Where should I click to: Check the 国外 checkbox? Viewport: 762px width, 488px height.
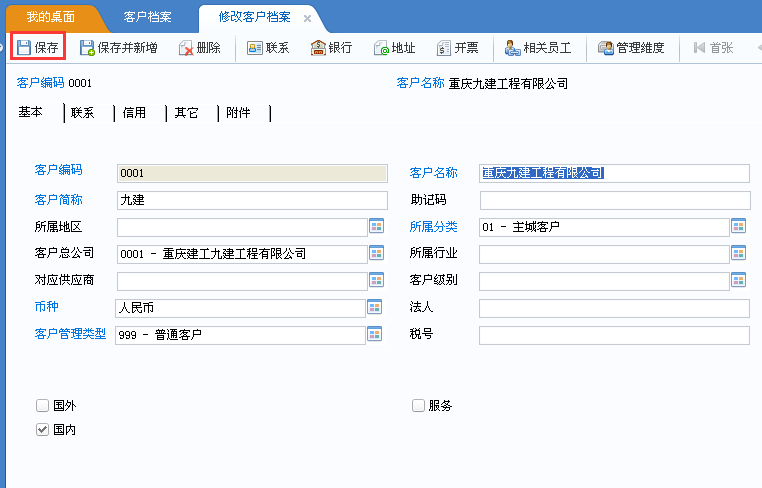42,405
